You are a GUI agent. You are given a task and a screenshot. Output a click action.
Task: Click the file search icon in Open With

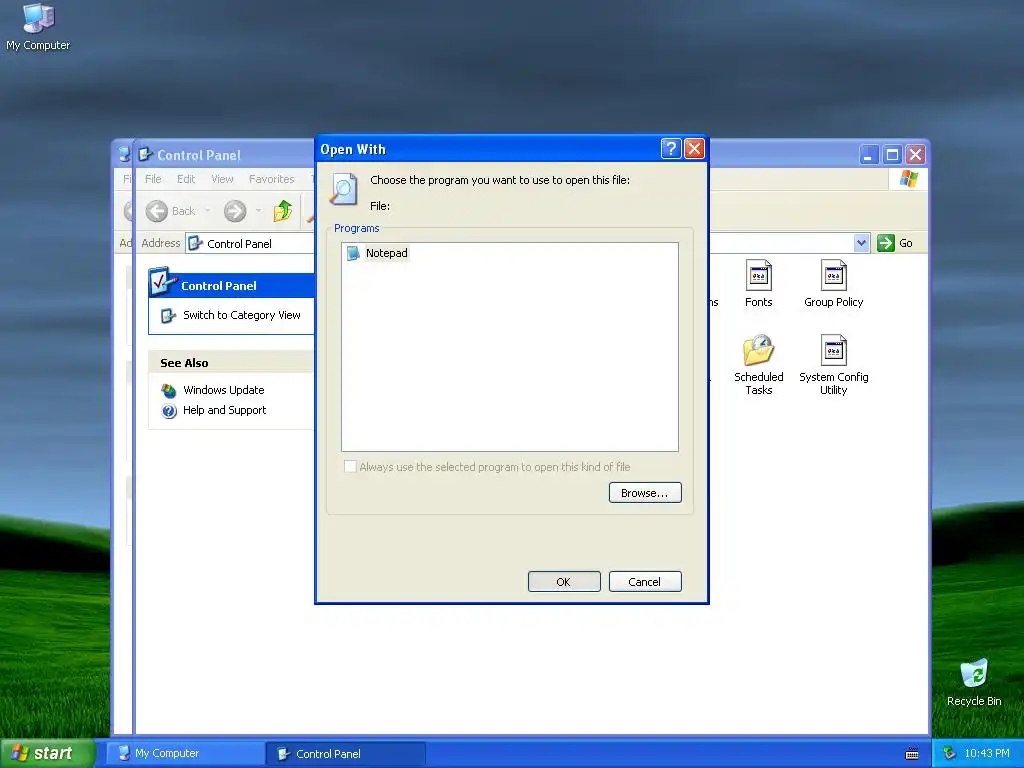[344, 189]
